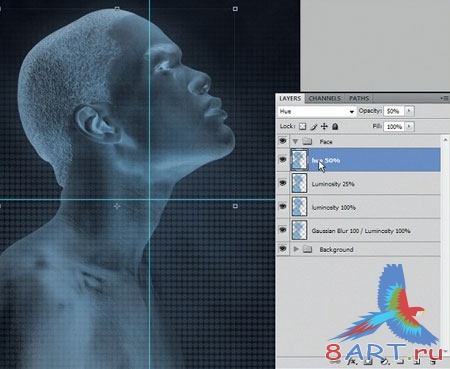The image size is (450, 369).
Task: Click the lock image pixels brush icon
Action: click(313, 126)
